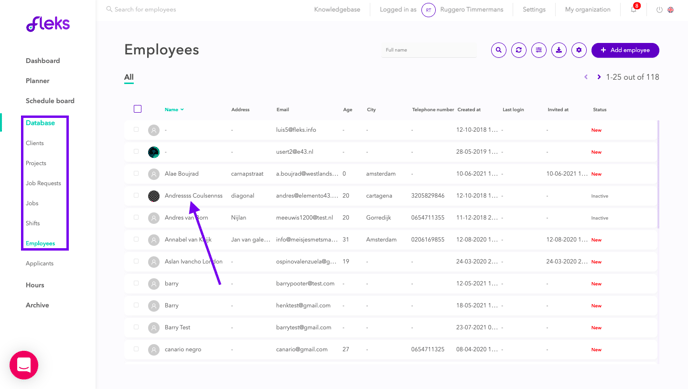
Task: Sort by the Name column arrow
Action: tap(182, 110)
